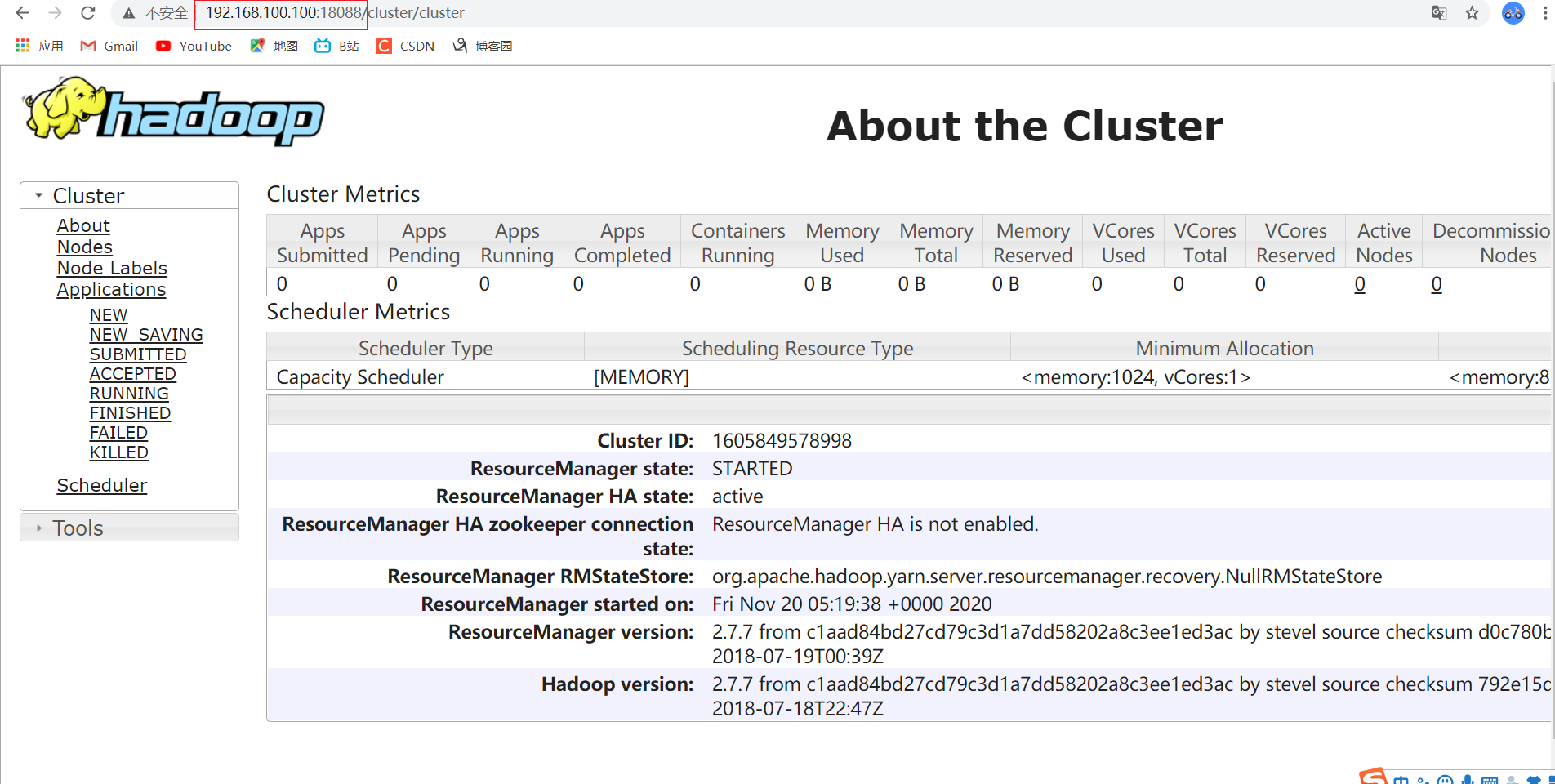This screenshot has width=1555, height=784.
Task: Open the browser profile avatar
Action: 1513,12
